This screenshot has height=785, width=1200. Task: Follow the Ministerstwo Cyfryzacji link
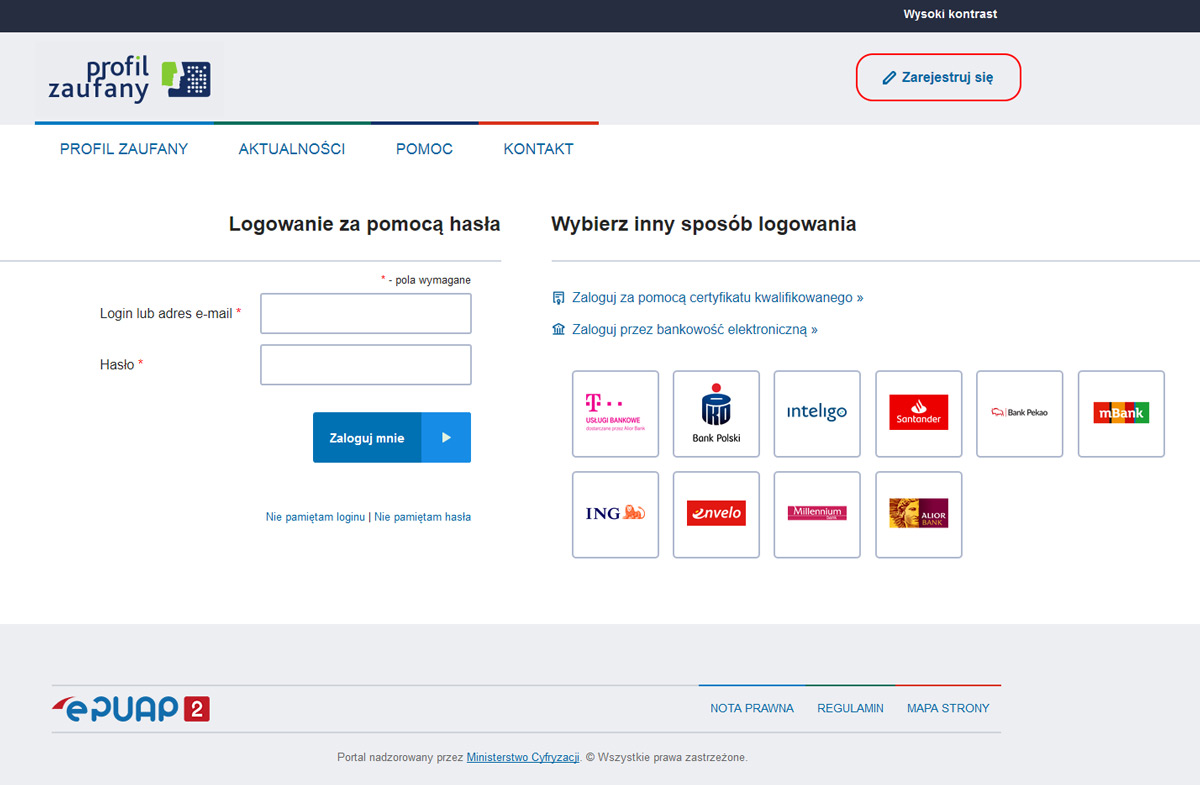(523, 757)
